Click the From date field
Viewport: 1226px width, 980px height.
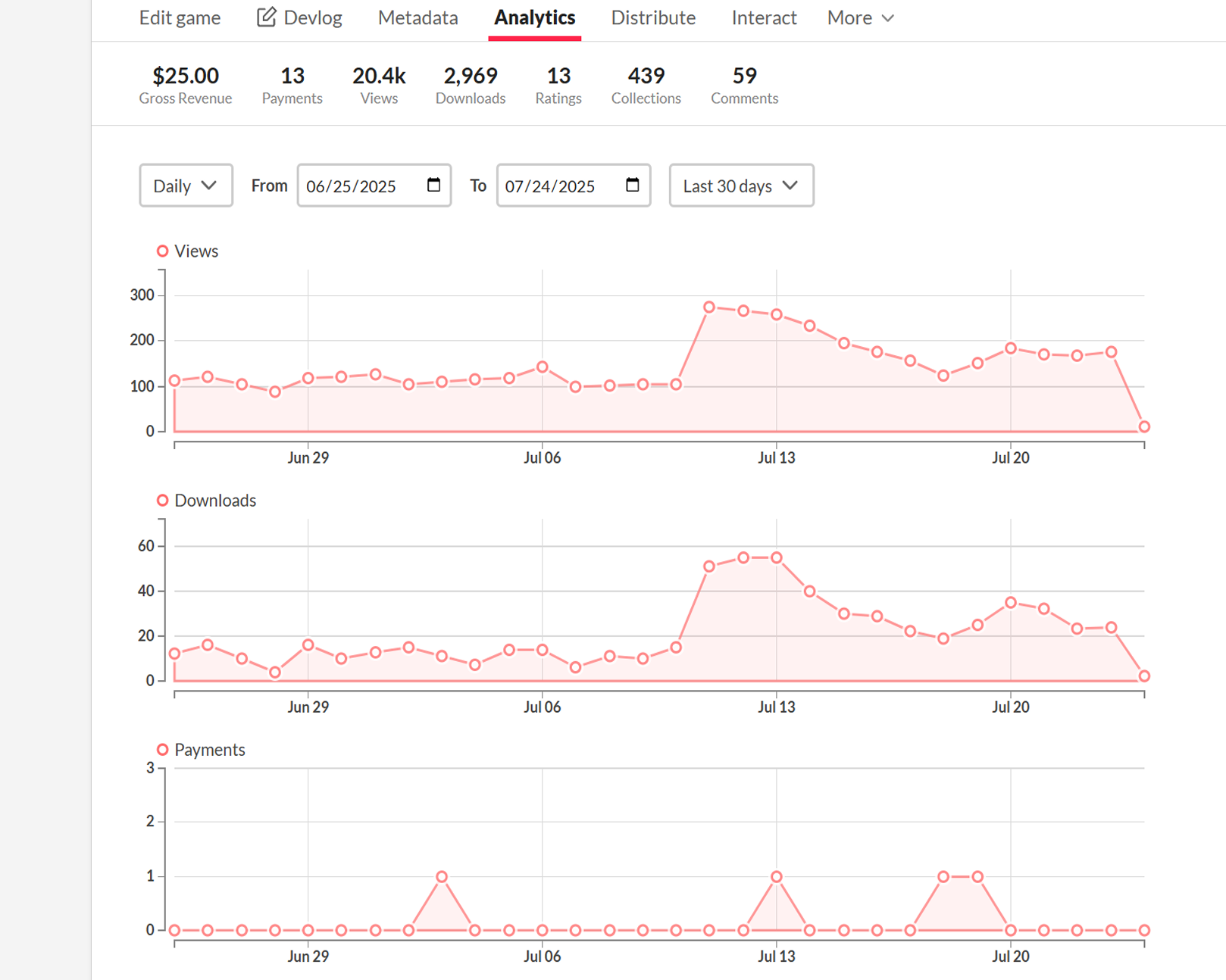[x=374, y=186]
